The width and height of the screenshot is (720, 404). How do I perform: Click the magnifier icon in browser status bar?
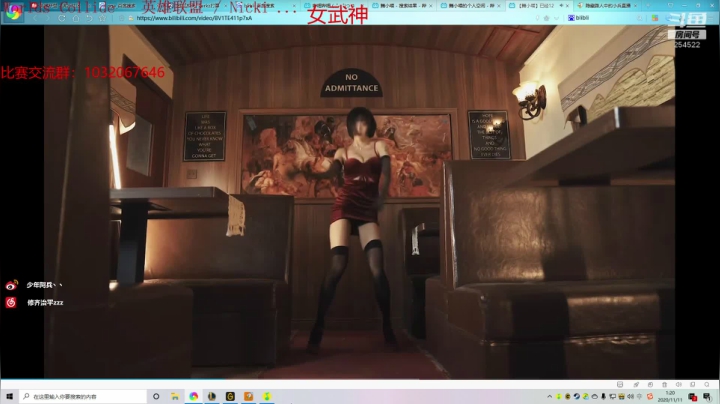click(x=707, y=384)
